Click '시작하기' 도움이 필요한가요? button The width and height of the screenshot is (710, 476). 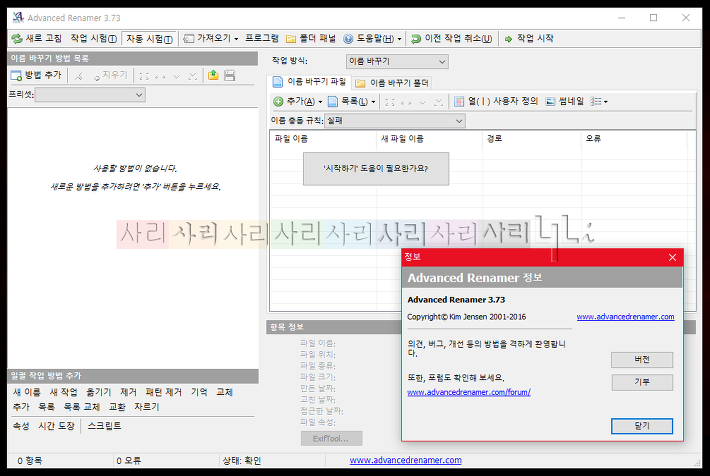[x=376, y=168]
